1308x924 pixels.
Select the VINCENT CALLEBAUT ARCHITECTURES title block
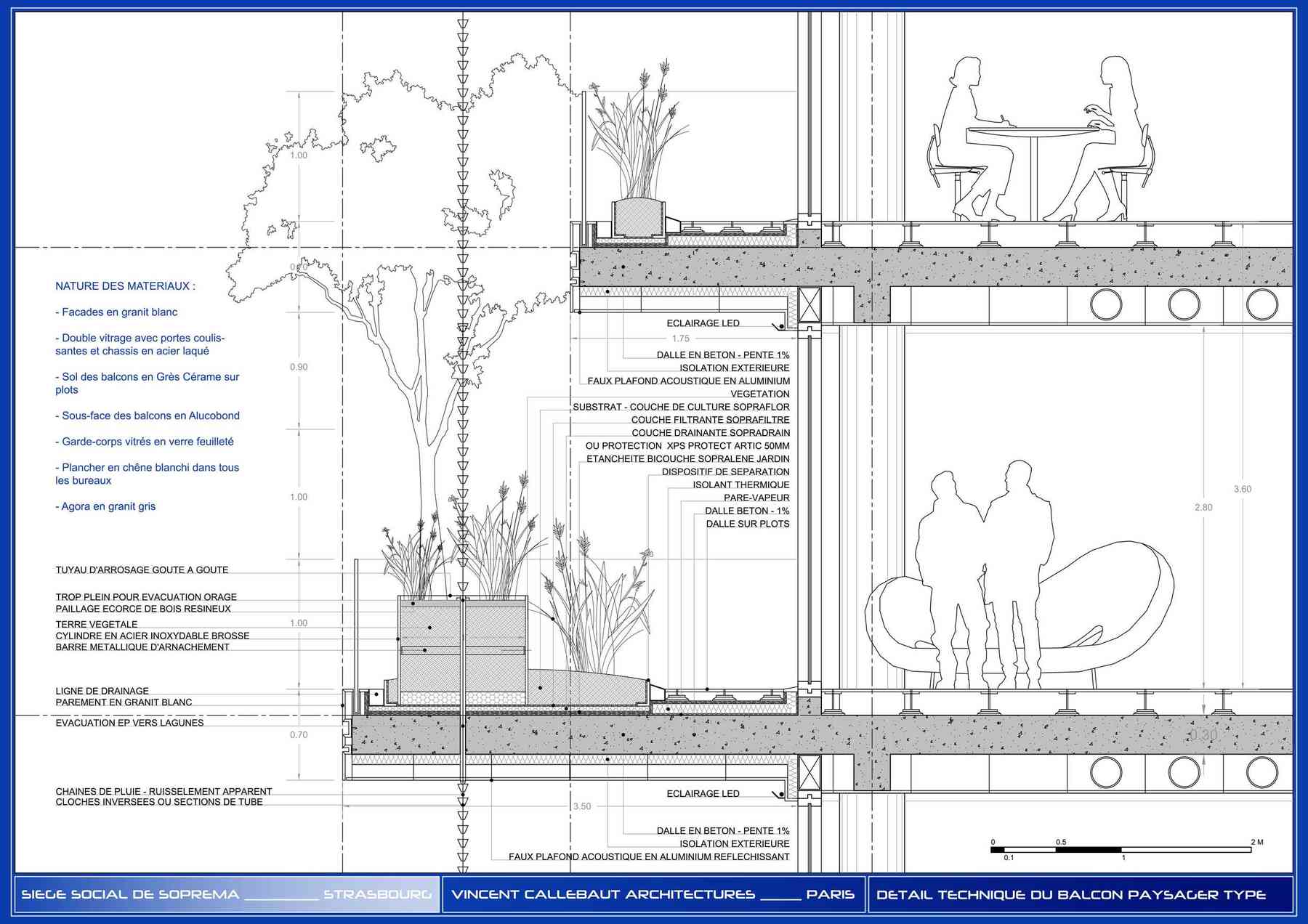pos(603,894)
